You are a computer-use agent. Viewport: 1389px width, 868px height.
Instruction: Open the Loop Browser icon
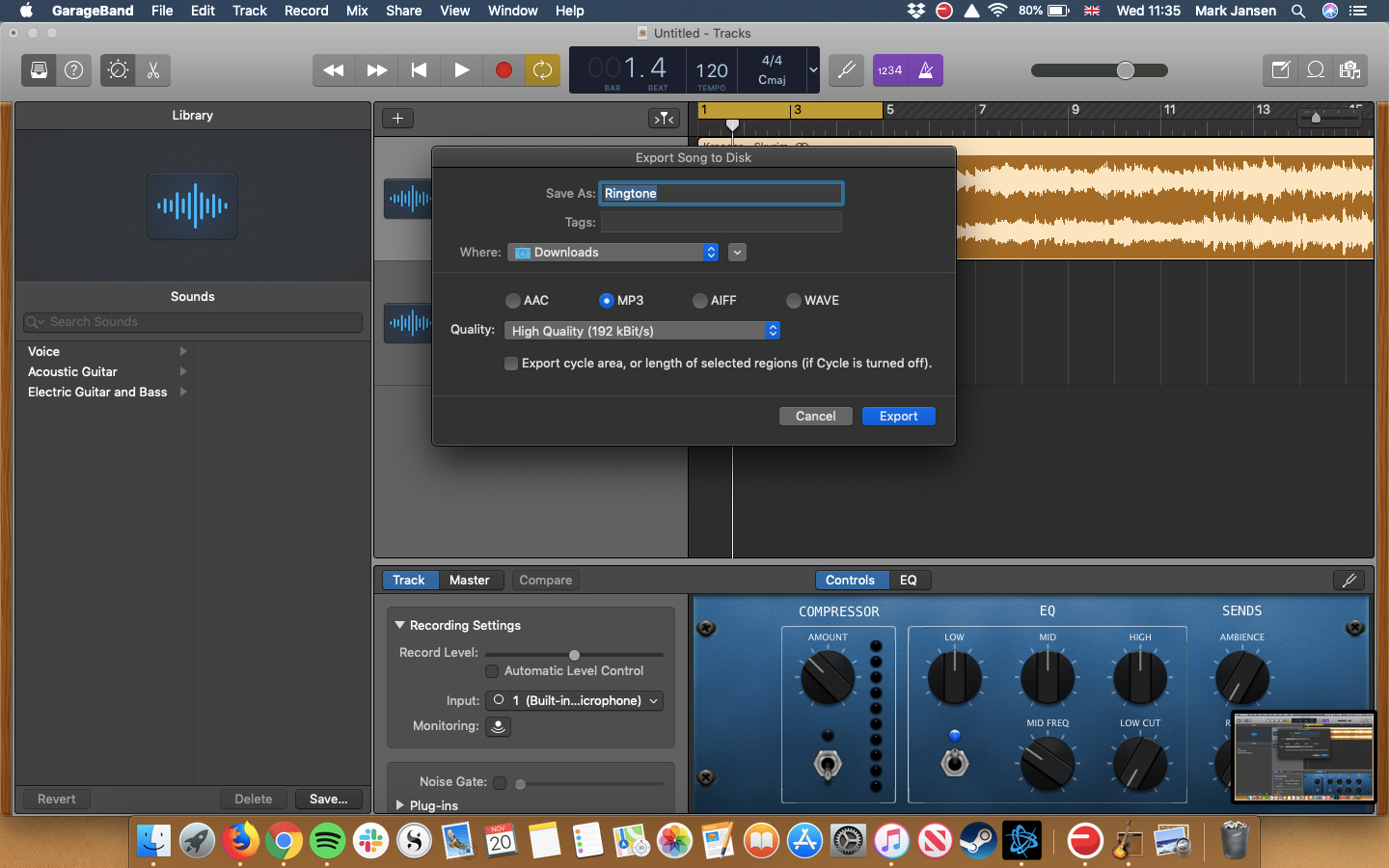(x=1316, y=69)
